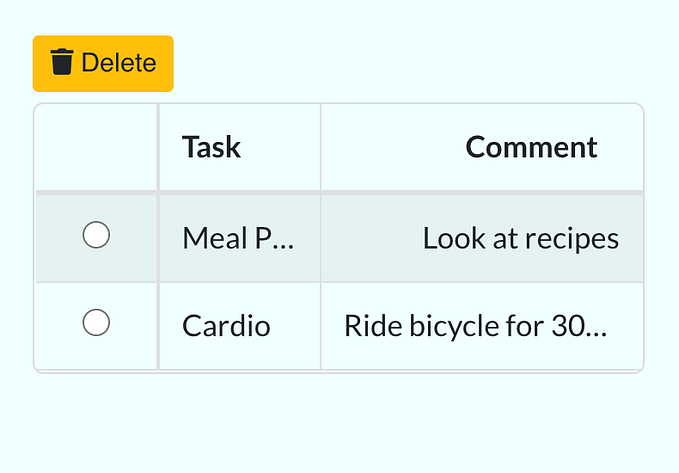Select the Meal P… row radio button
The width and height of the screenshot is (679, 473).
(96, 236)
